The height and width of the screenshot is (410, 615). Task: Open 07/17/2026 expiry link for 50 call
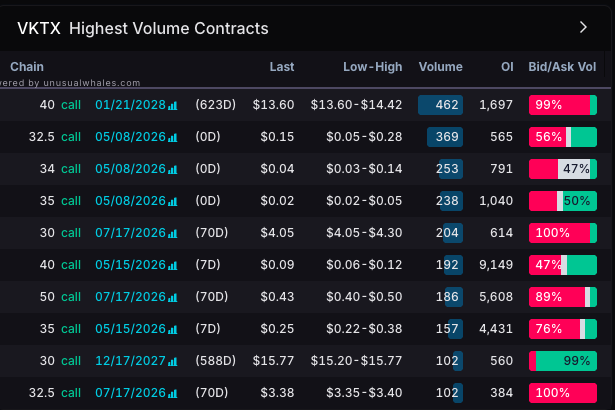point(130,297)
